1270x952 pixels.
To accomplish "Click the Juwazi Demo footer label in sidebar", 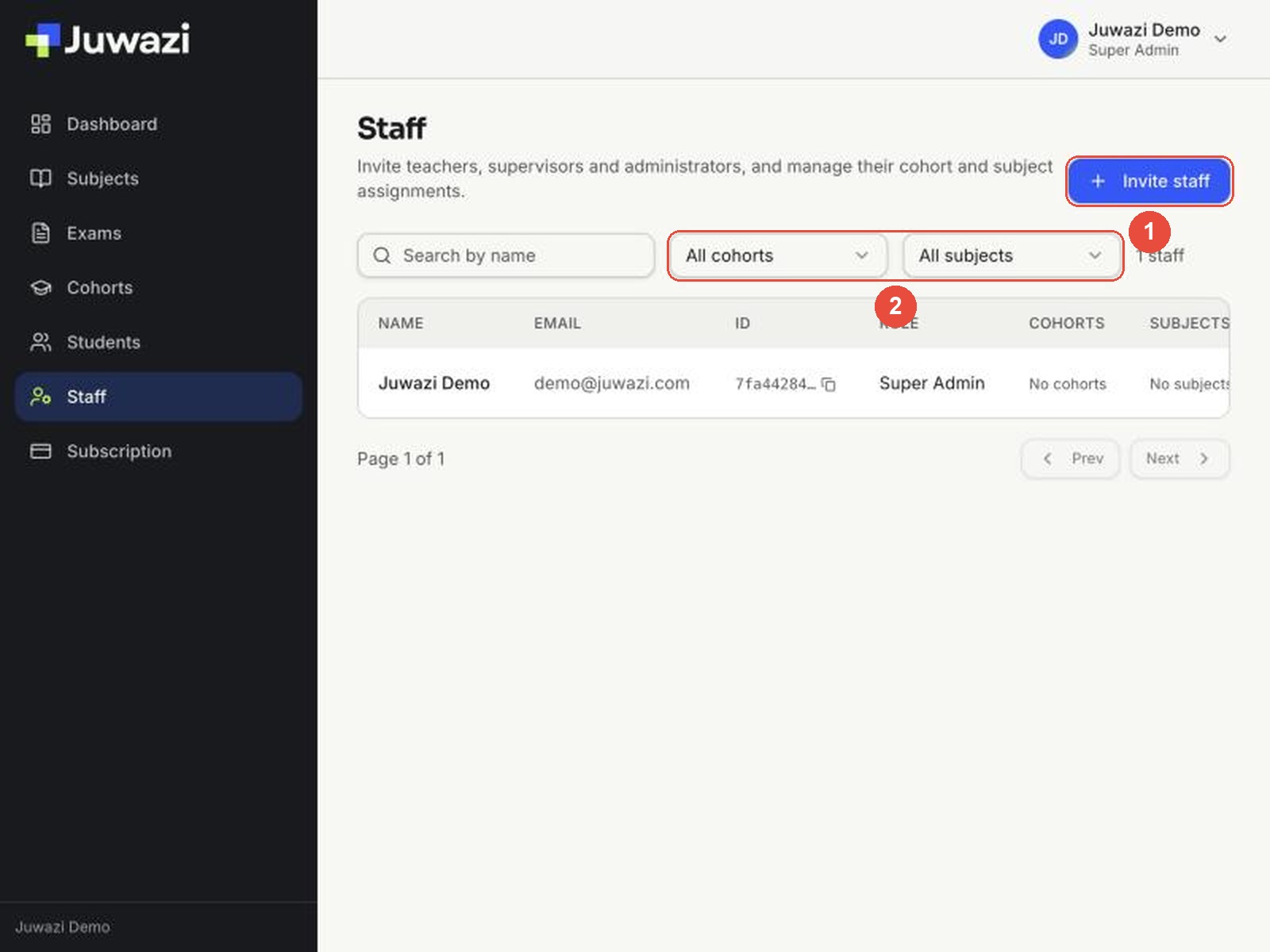I will coord(63,927).
